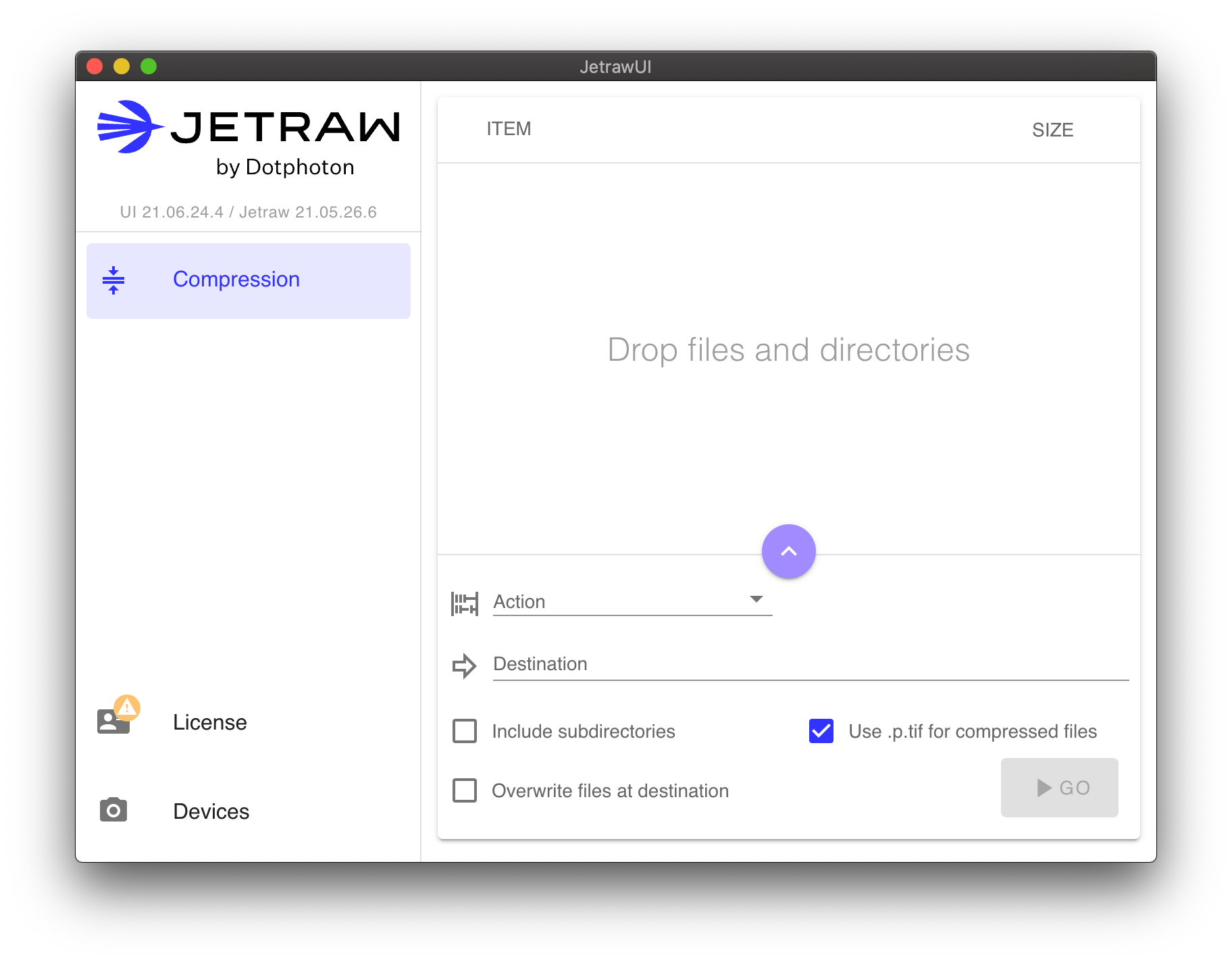Enable Include subdirectories checkbox
The image size is (1232, 962).
465,731
